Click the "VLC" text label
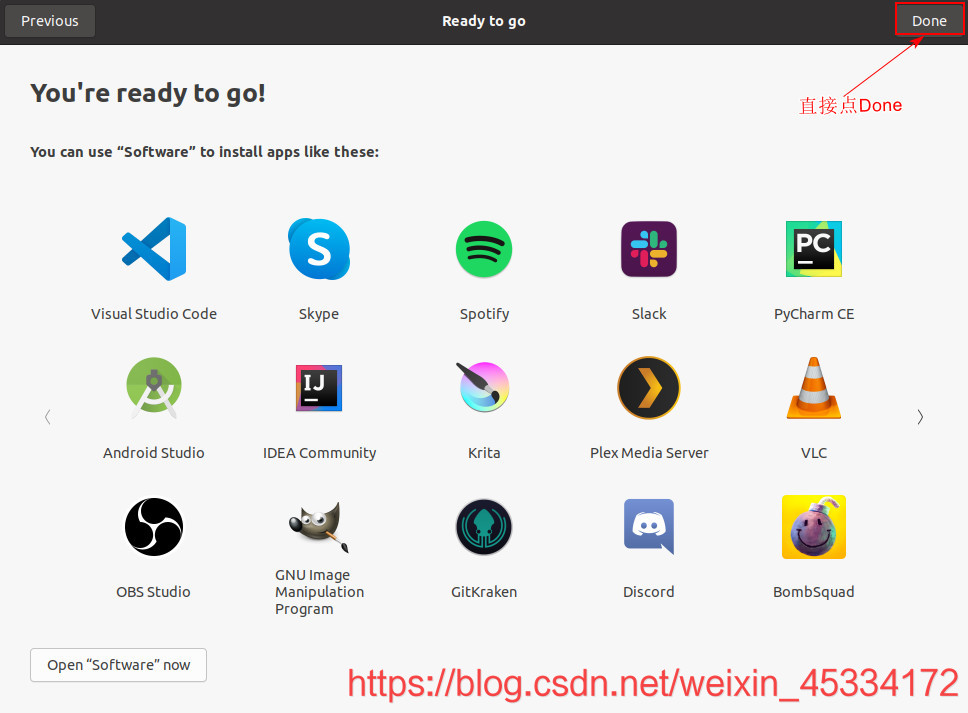The height and width of the screenshot is (713, 968). tap(814, 452)
